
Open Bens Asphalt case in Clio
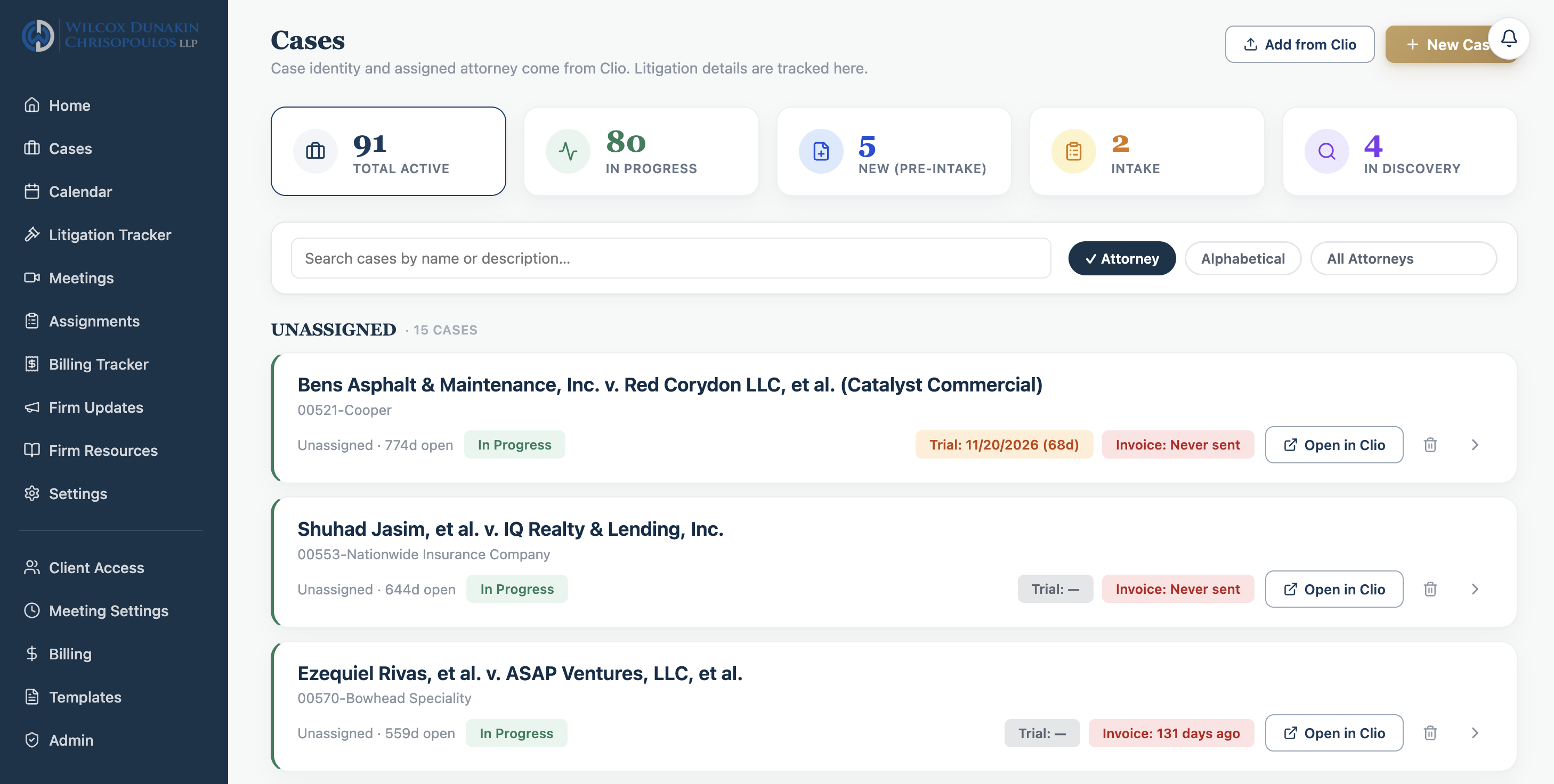pyautogui.click(x=1334, y=445)
